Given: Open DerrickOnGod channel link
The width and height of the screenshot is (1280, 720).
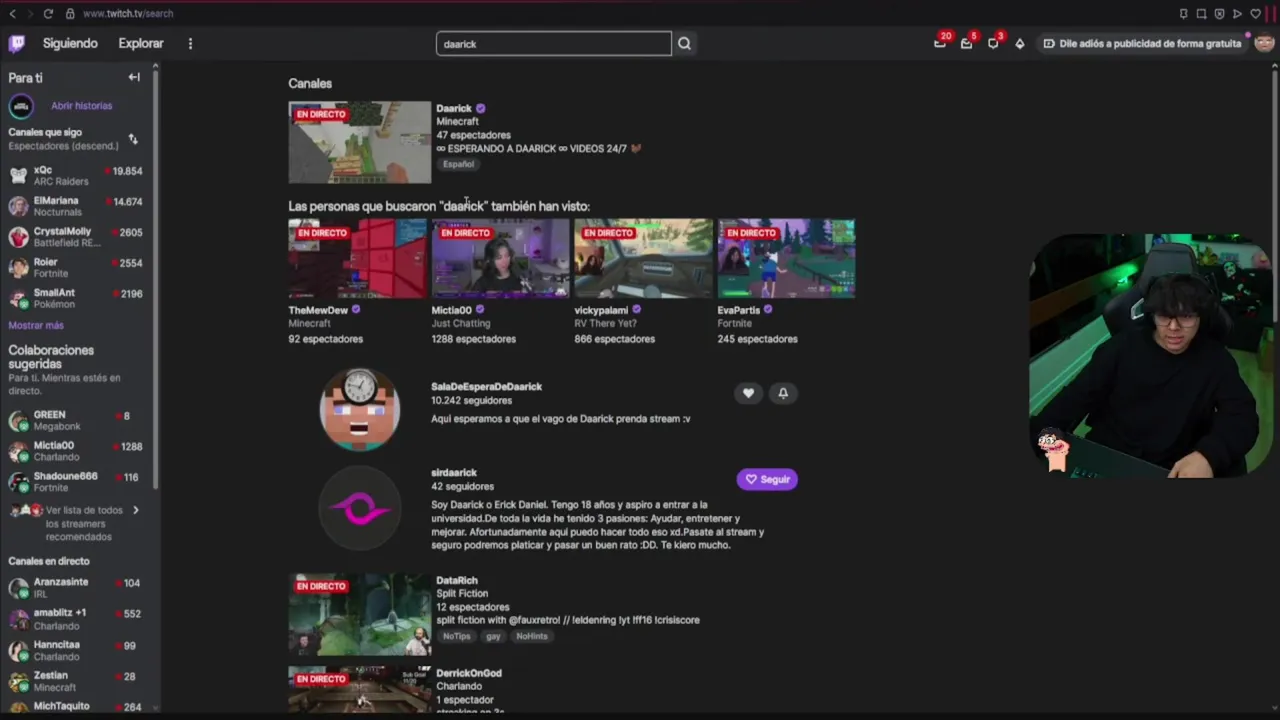Looking at the screenshot, I should [469, 673].
